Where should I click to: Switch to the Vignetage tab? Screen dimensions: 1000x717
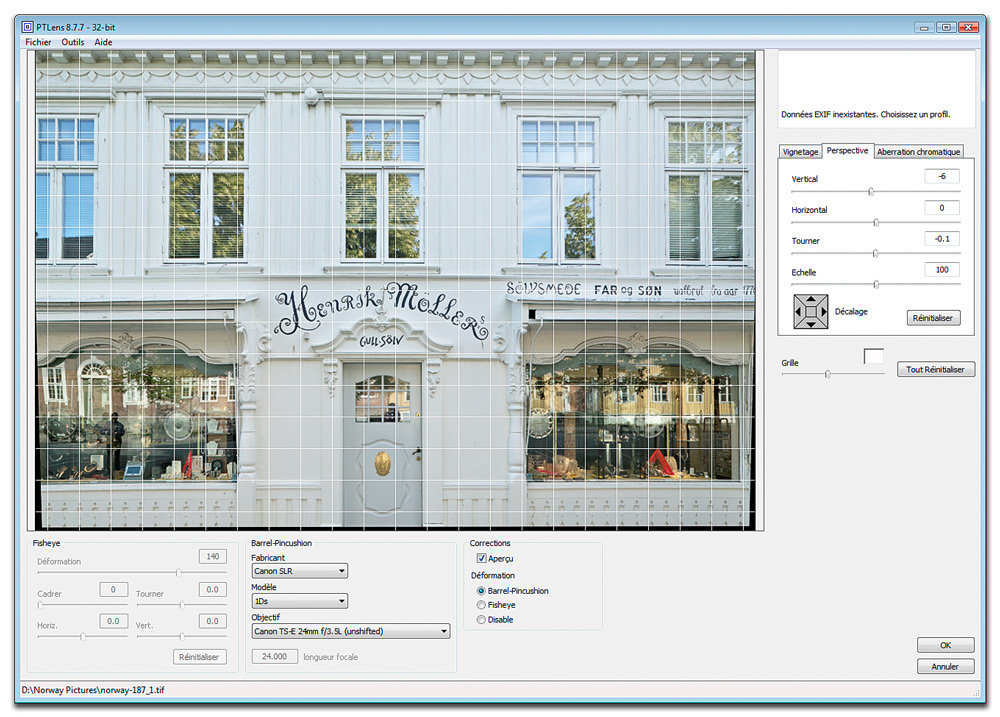click(x=800, y=152)
